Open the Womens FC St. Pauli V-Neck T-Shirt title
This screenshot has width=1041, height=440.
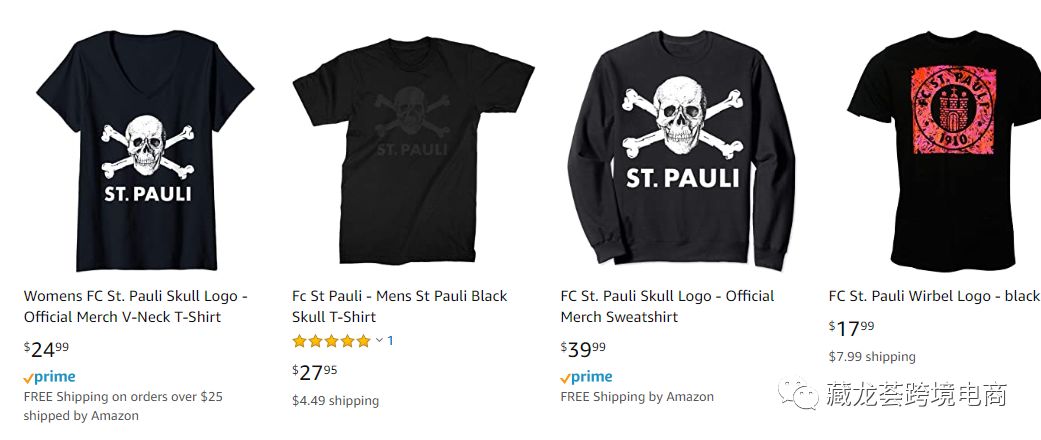(135, 306)
